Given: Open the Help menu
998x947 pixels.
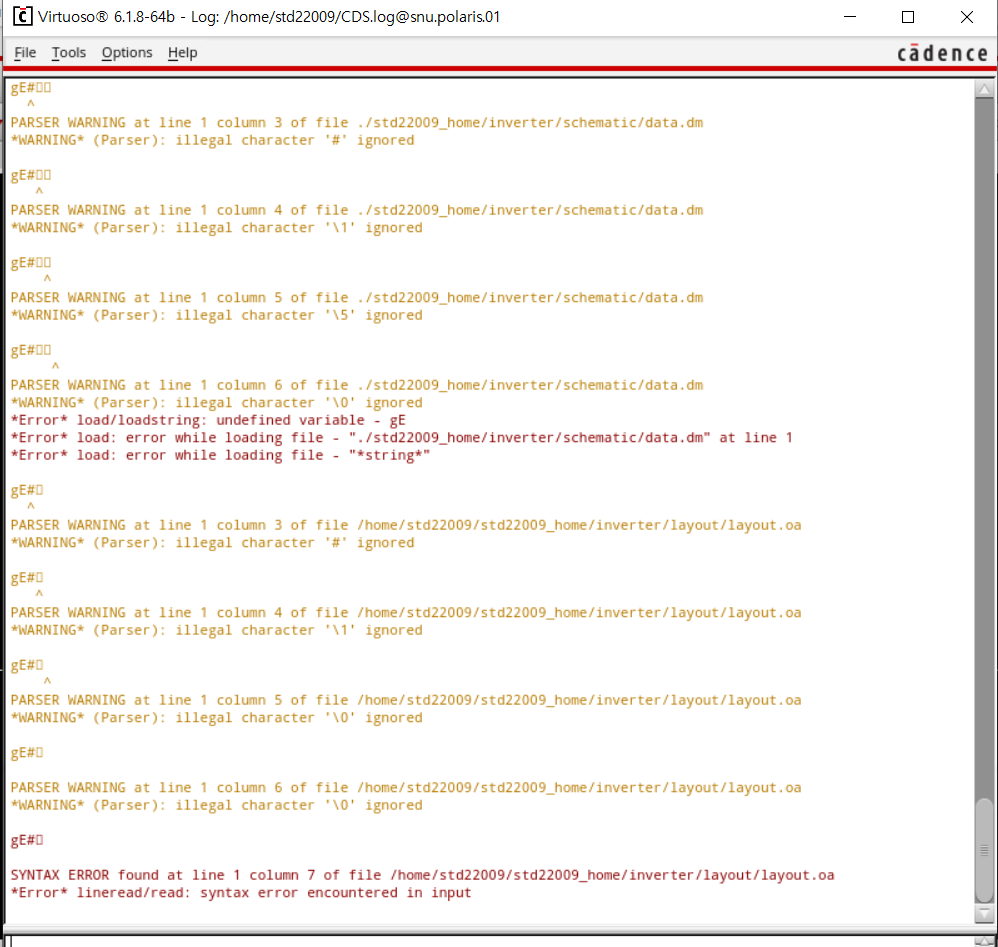Looking at the screenshot, I should [x=182, y=52].
